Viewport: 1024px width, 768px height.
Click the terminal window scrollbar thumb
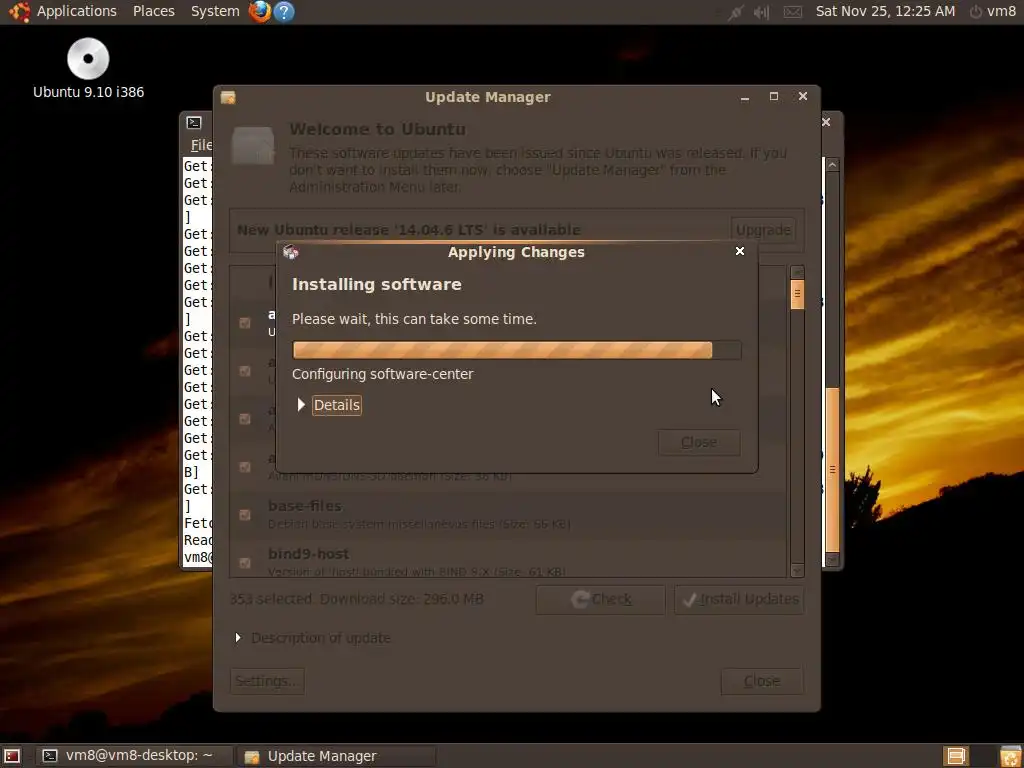pyautogui.click(x=832, y=470)
